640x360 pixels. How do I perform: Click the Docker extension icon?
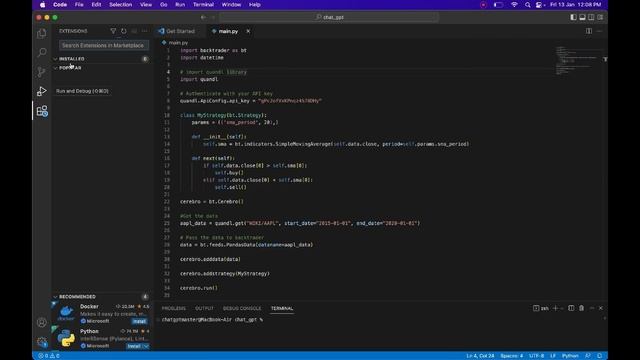(66, 313)
